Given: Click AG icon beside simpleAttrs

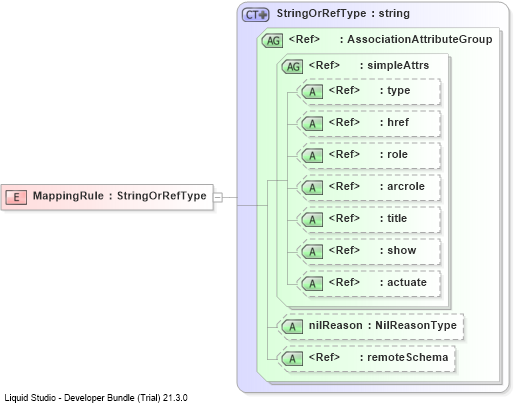Looking at the screenshot, I should click(293, 67).
